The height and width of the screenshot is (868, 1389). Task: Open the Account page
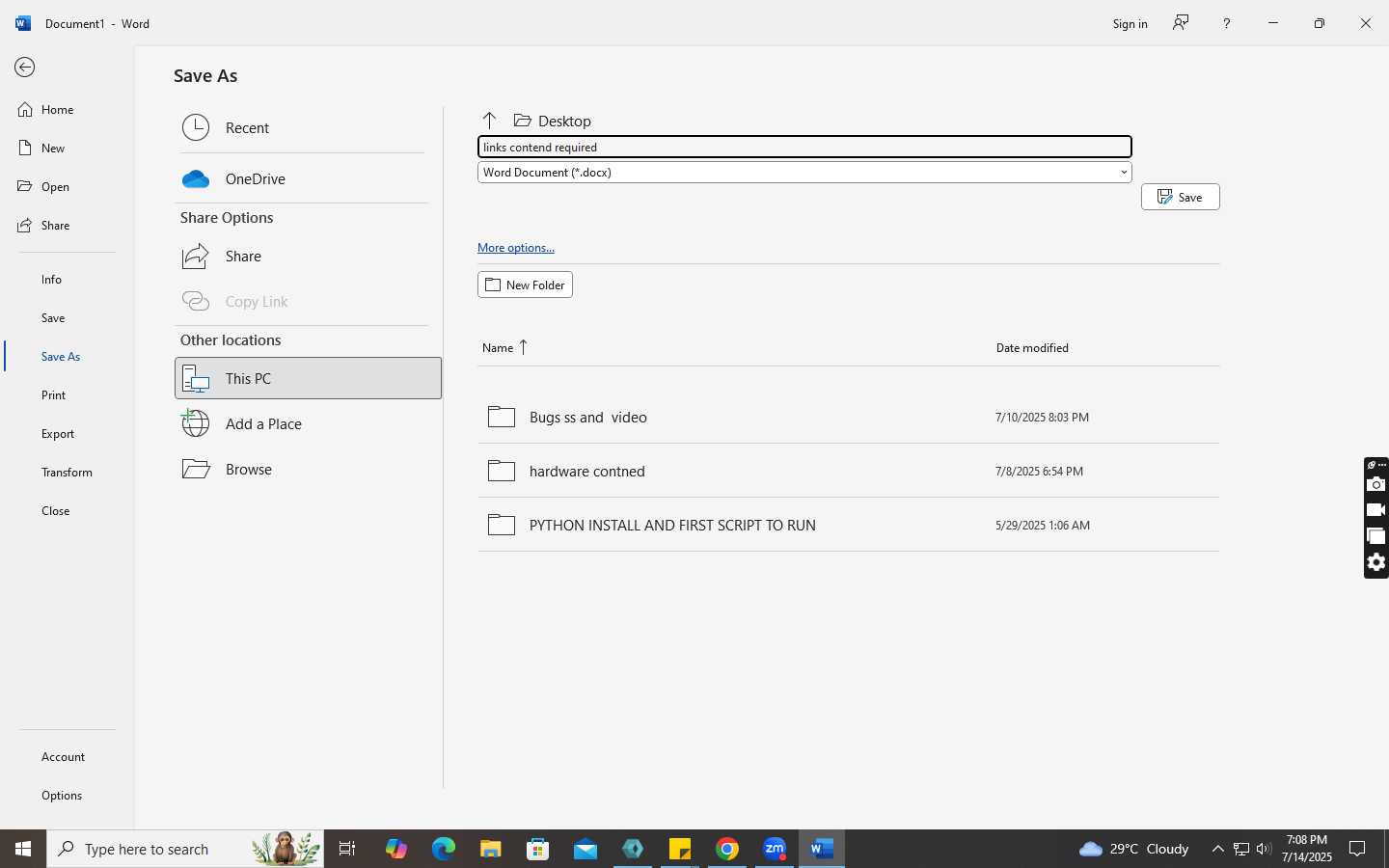pos(68,756)
